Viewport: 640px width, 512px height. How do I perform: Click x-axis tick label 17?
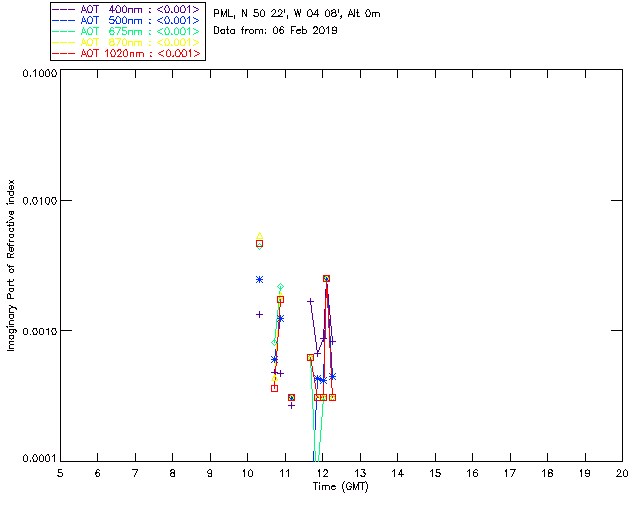510,473
